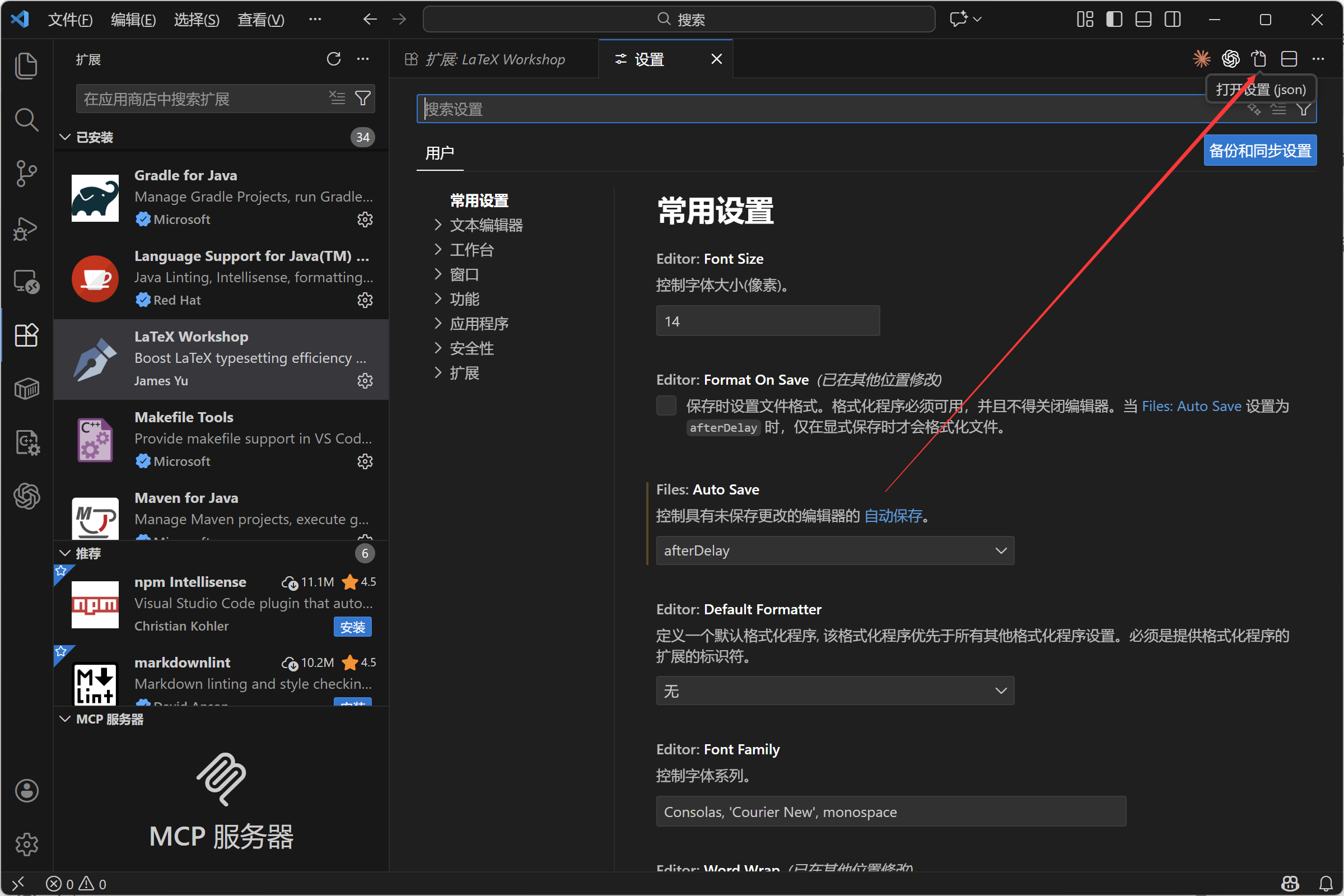Open Run and Debug view
The height and width of the screenshot is (896, 1344).
point(26,228)
